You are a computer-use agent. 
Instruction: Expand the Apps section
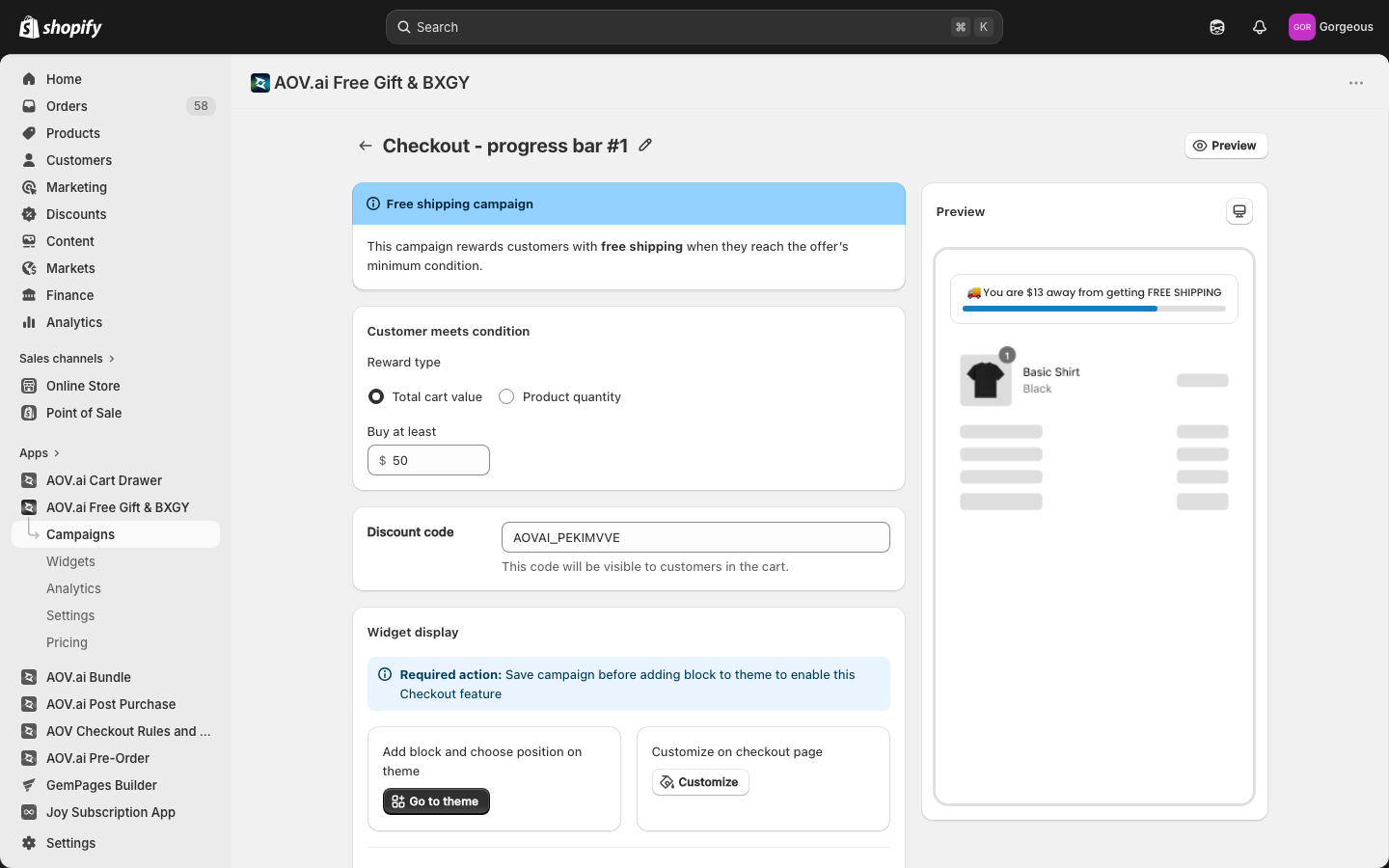pos(40,453)
